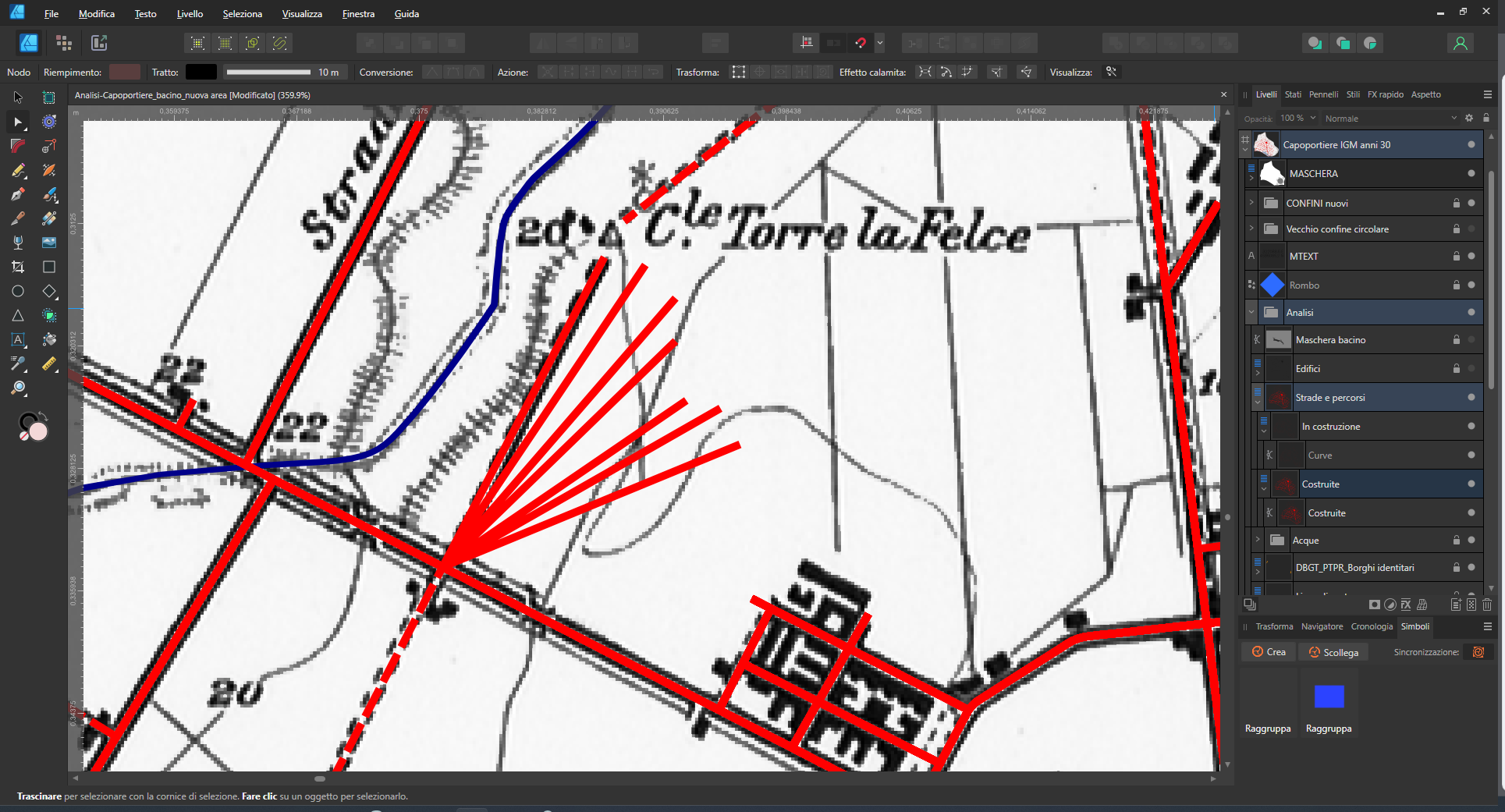Select the Color Picker eyedropper tool
Screen dimensions: 1505x812
pos(18,363)
